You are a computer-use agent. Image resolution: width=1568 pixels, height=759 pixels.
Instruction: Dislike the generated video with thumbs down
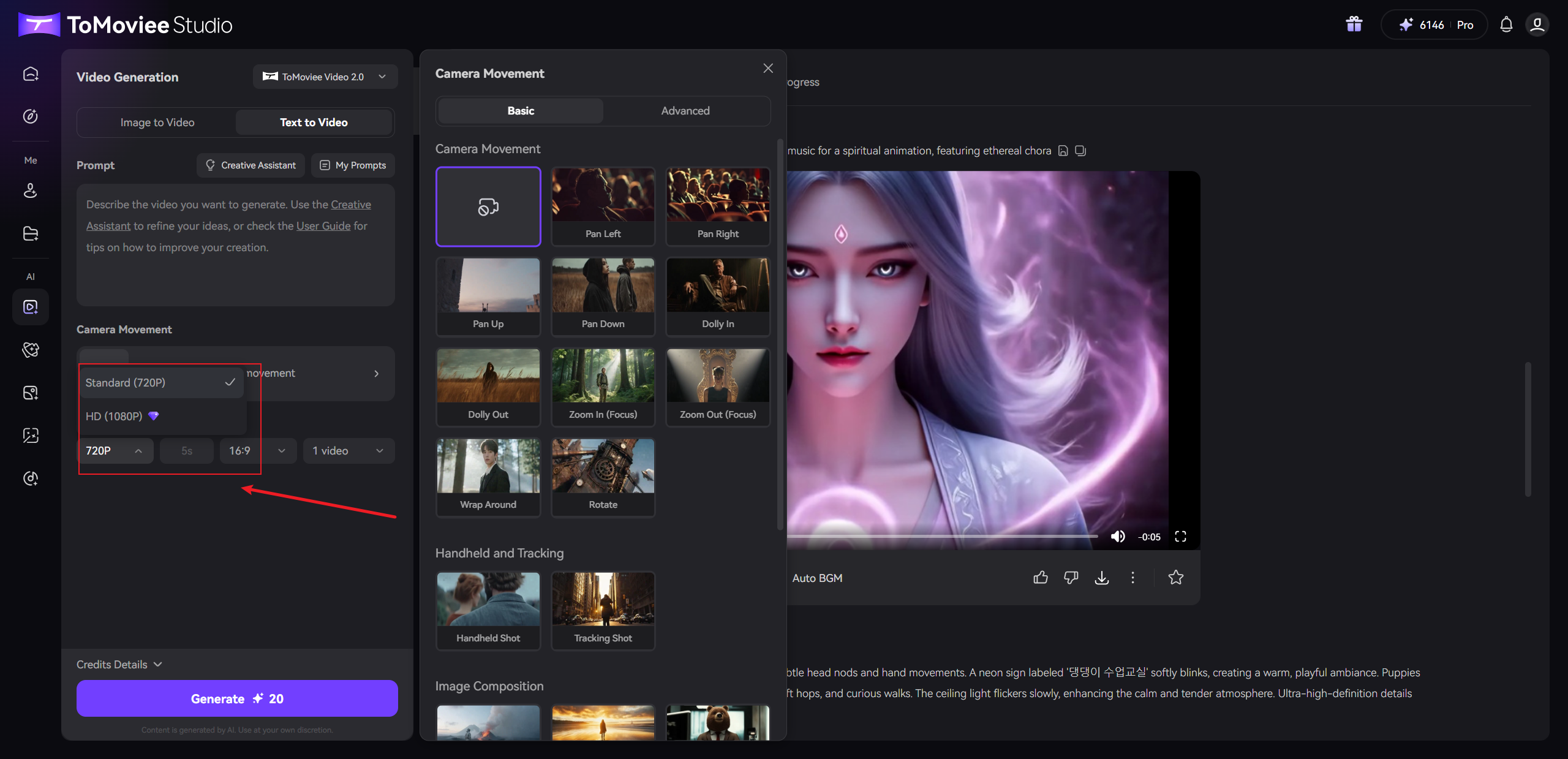[x=1071, y=578]
